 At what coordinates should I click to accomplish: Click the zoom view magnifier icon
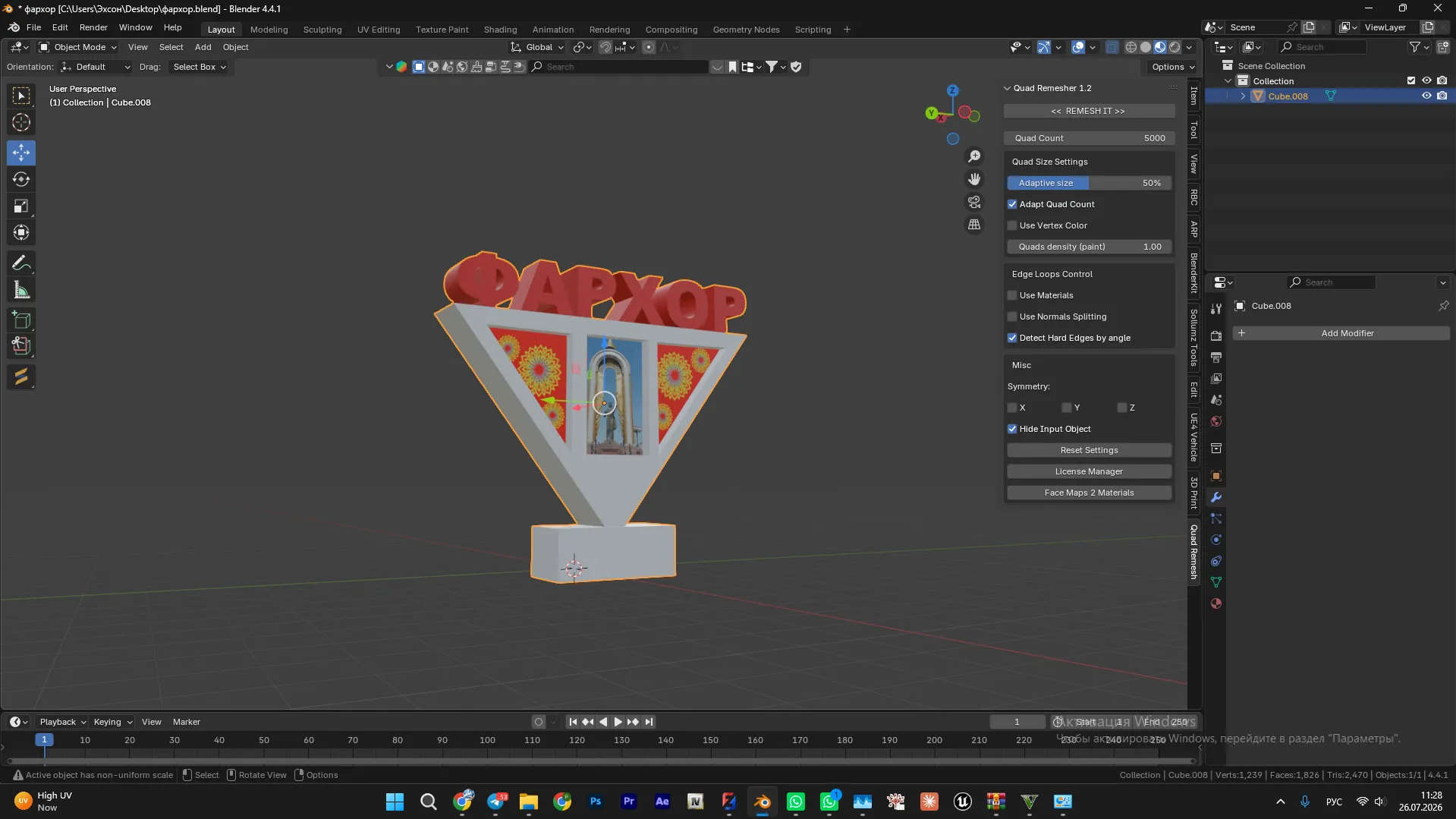pos(974,156)
